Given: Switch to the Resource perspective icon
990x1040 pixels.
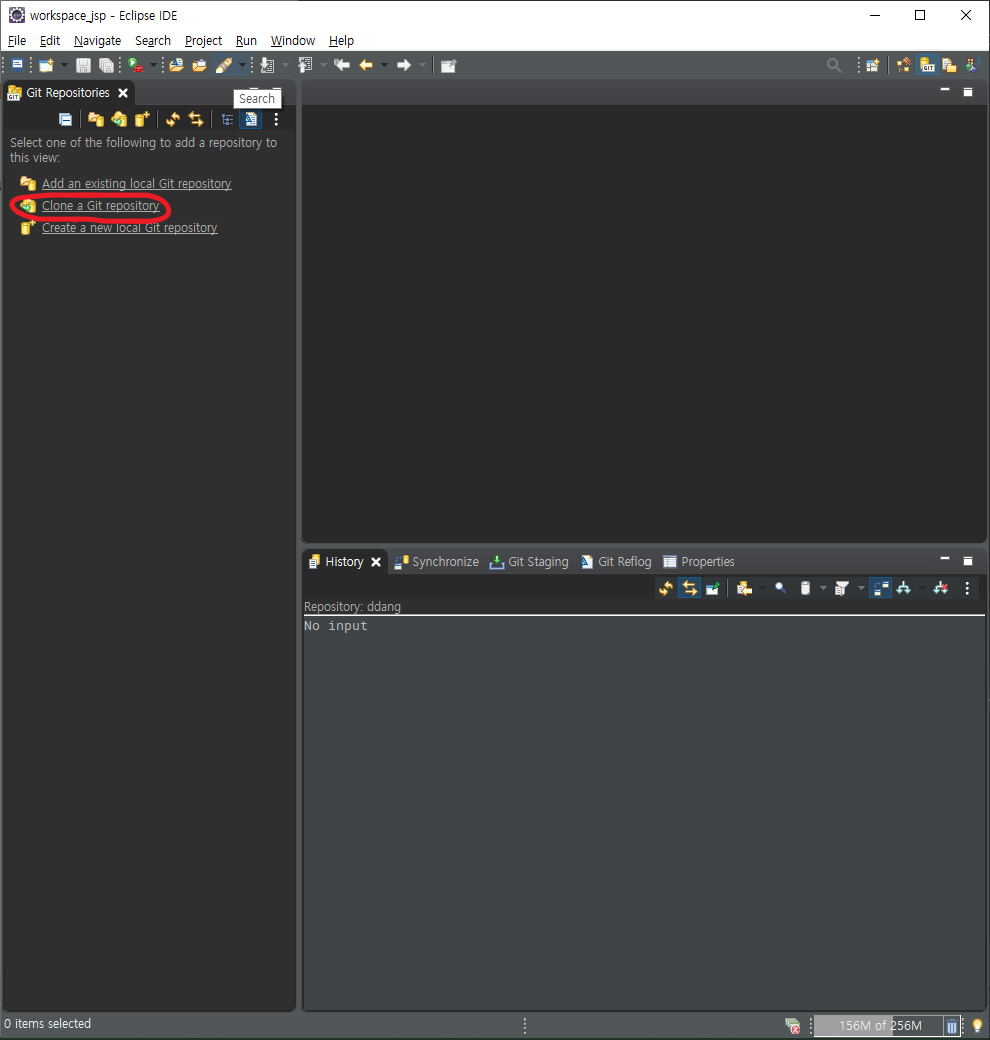Looking at the screenshot, I should pyautogui.click(x=950, y=65).
